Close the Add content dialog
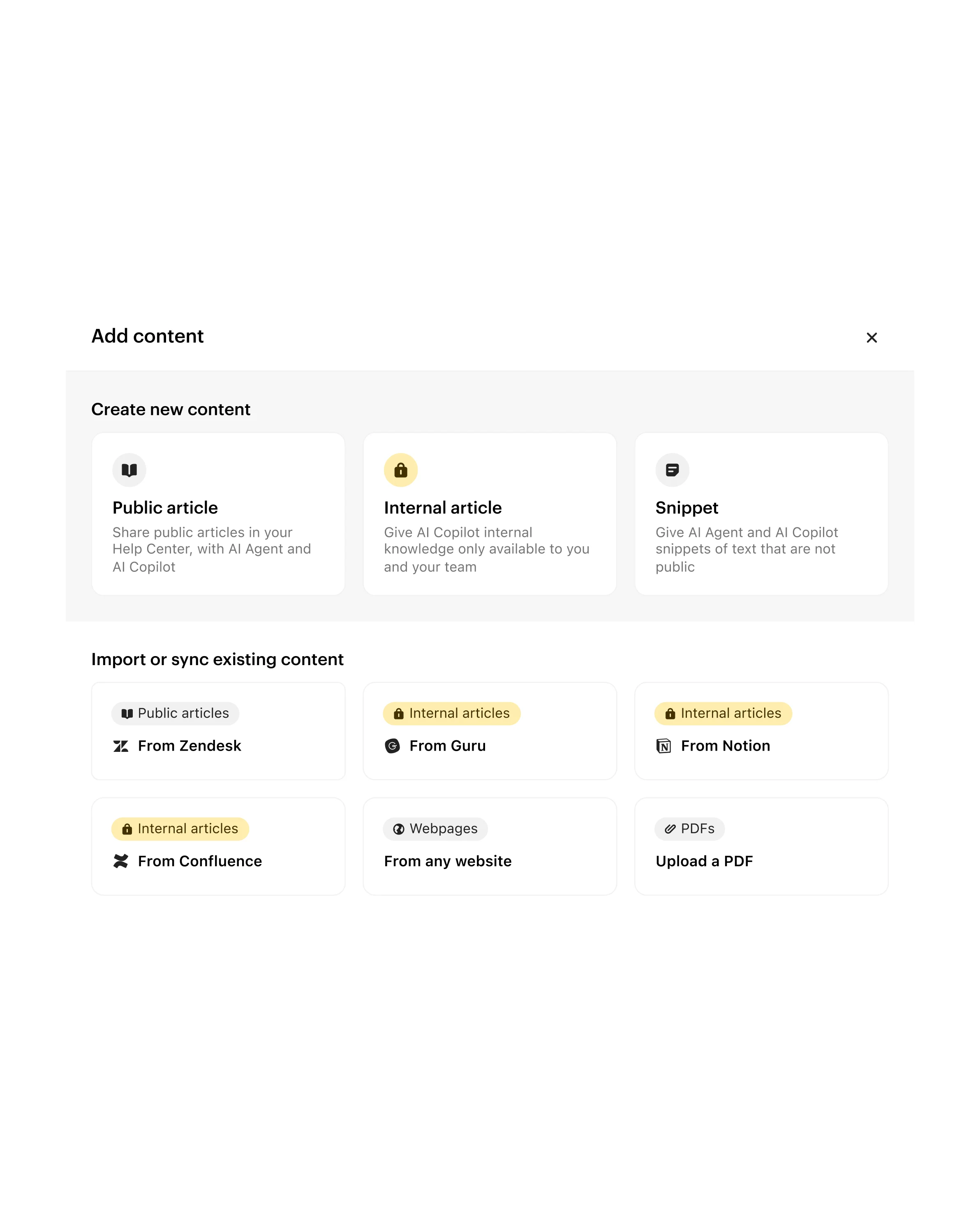 [x=871, y=337]
